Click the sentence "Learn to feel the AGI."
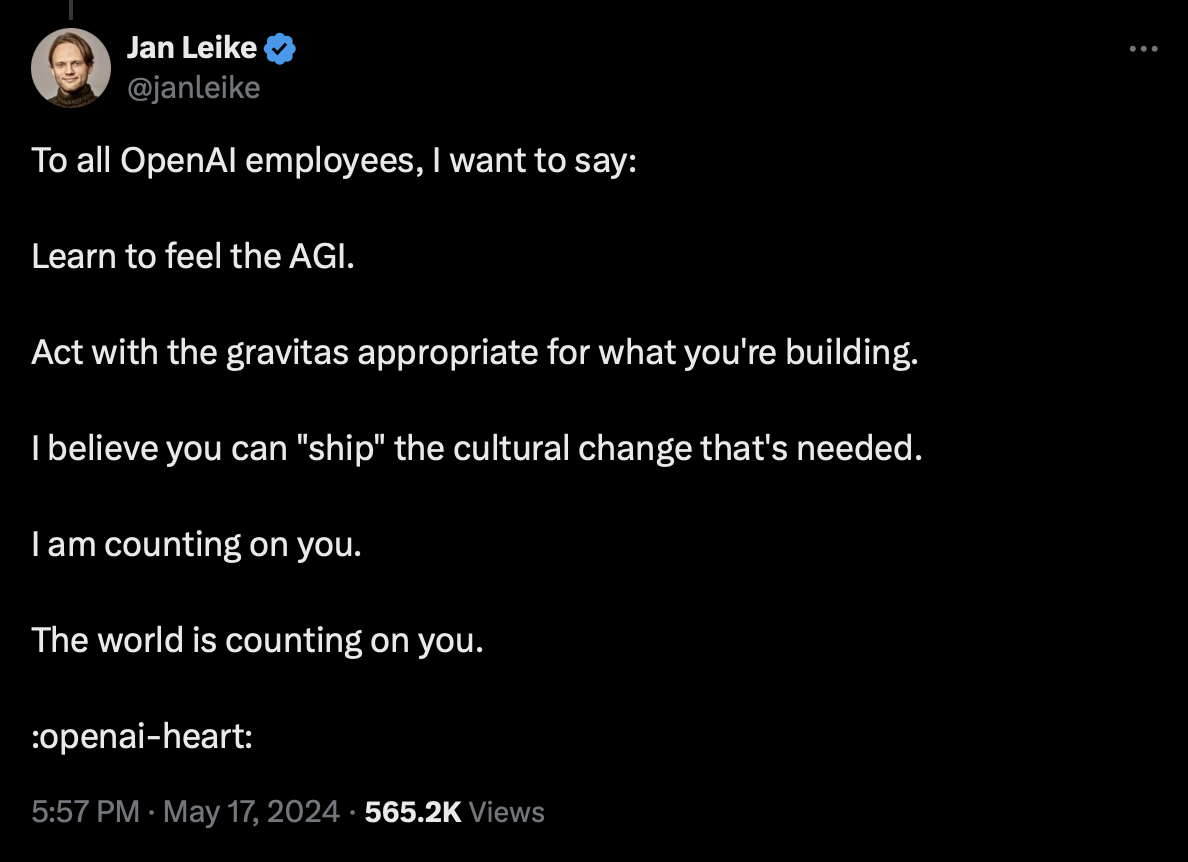 [193, 256]
